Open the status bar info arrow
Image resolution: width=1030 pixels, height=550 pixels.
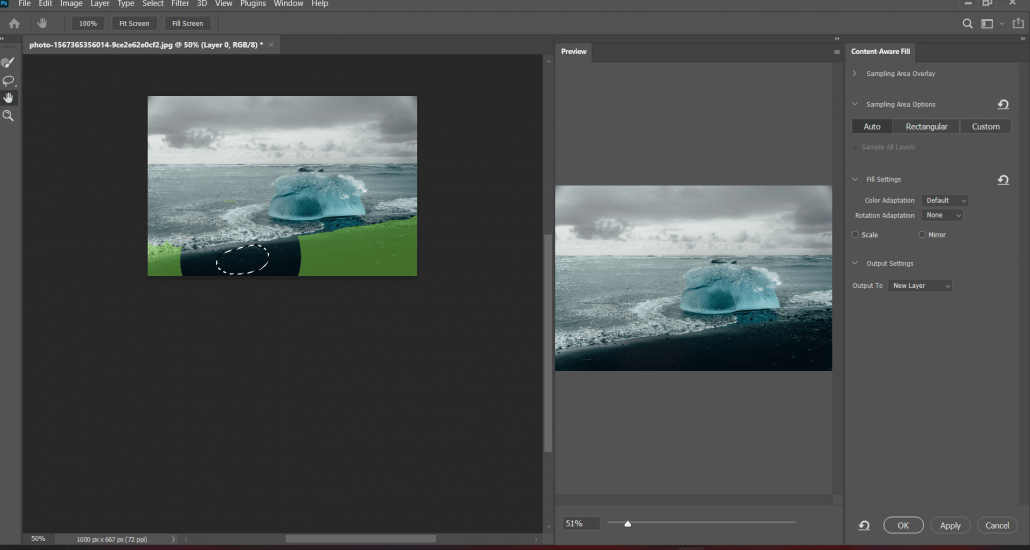[173, 539]
